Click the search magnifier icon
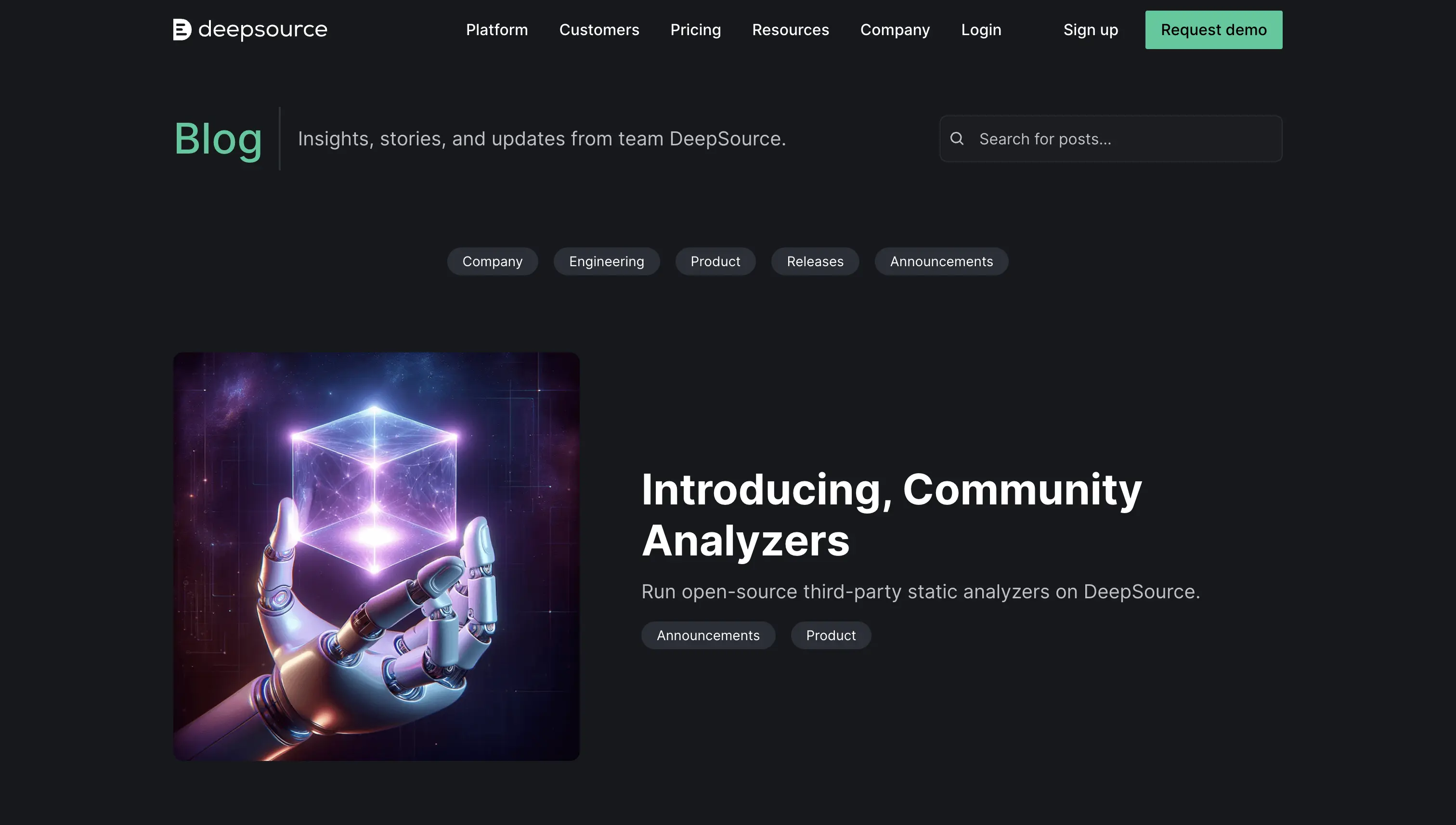This screenshot has width=1456, height=825. (957, 138)
